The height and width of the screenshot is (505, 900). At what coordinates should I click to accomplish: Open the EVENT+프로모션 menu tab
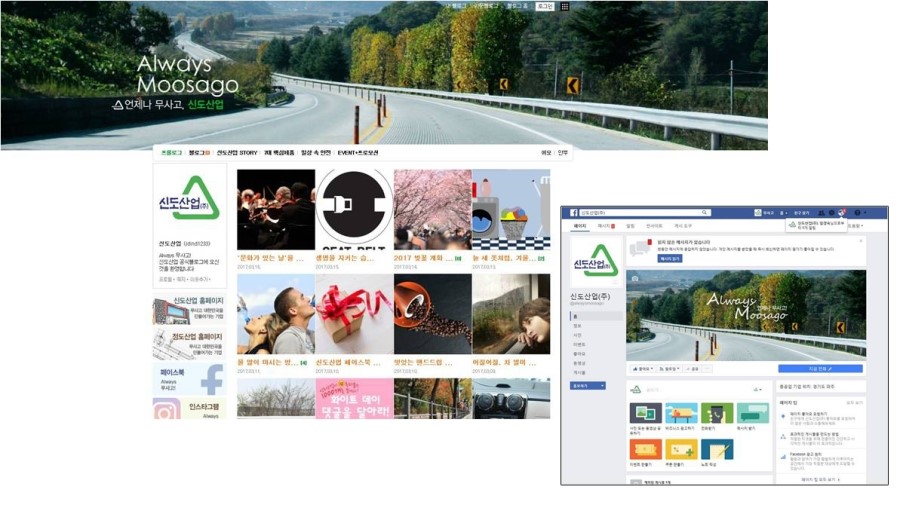[x=358, y=153]
